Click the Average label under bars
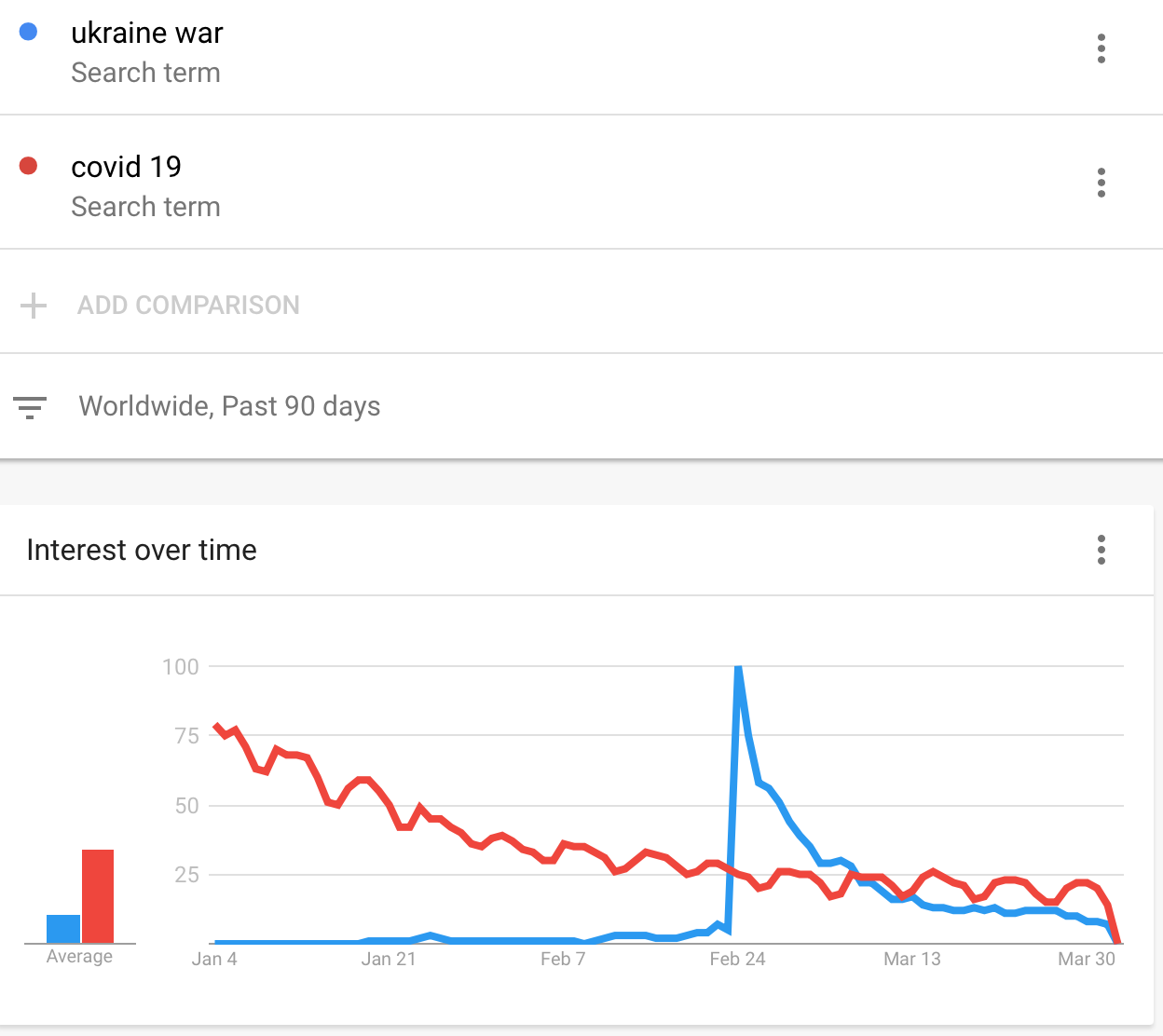The height and width of the screenshot is (1036, 1163). pos(79,957)
